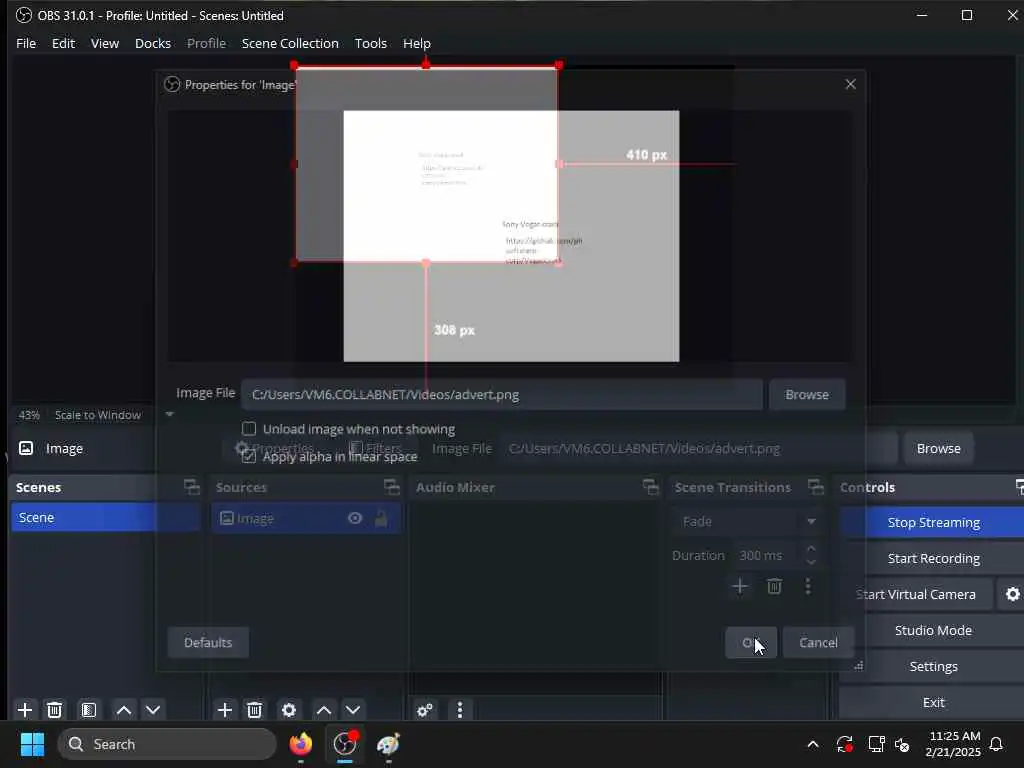
Task: Open Settings from Controls dock
Action: point(933,666)
